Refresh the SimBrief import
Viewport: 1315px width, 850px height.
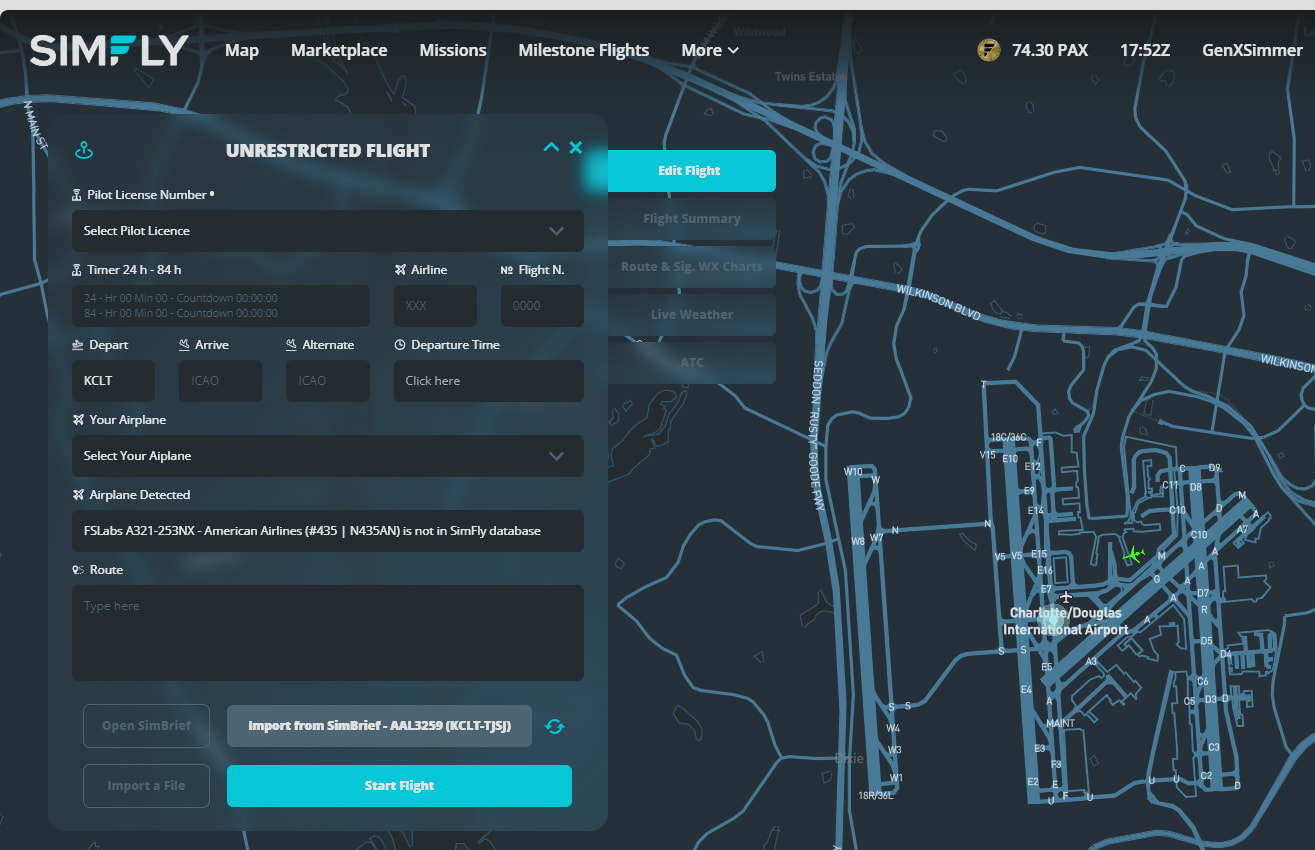point(555,726)
